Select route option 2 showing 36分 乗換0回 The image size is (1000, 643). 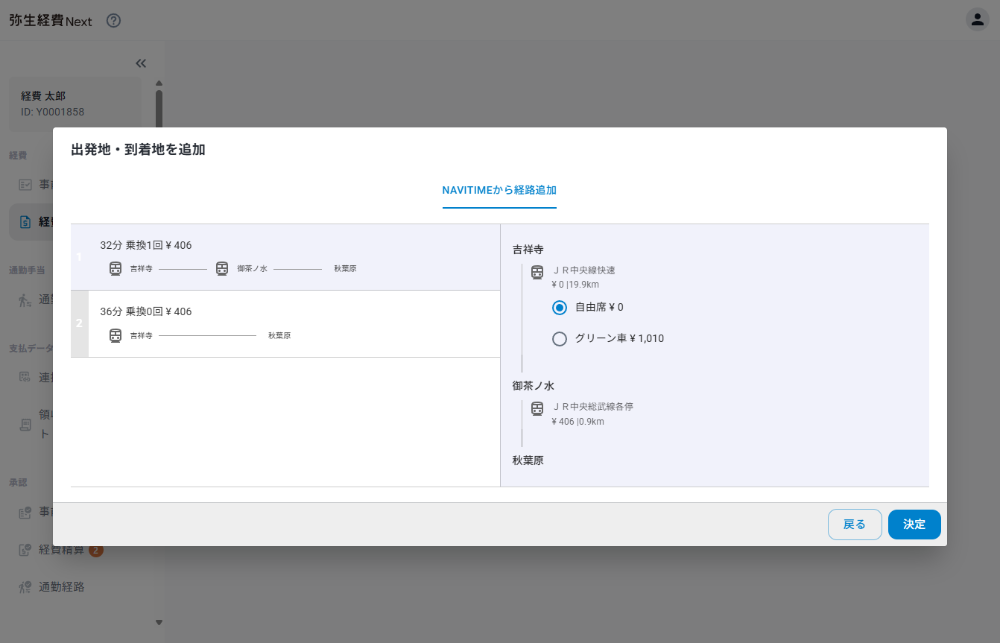(285, 323)
